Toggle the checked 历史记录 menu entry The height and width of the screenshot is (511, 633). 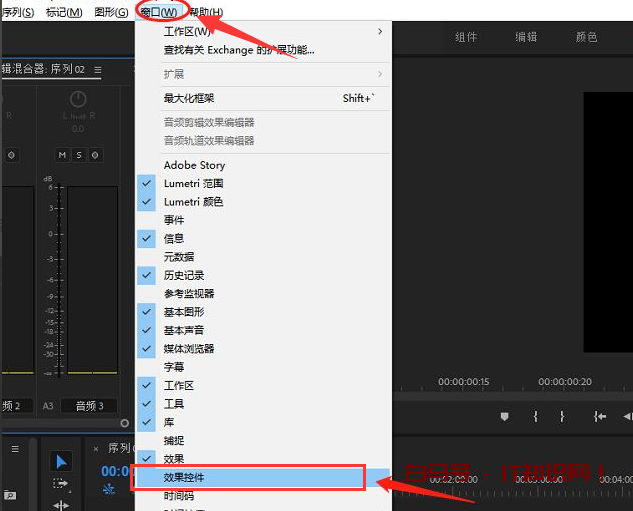[x=184, y=275]
